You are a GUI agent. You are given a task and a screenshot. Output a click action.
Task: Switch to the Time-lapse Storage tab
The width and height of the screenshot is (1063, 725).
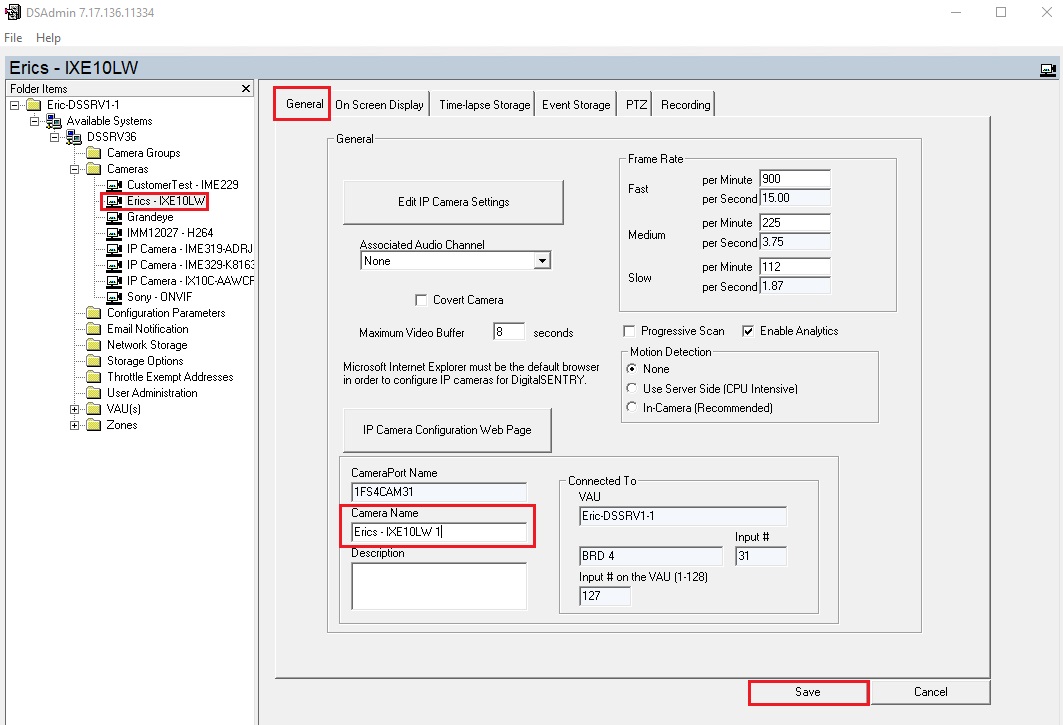(483, 103)
